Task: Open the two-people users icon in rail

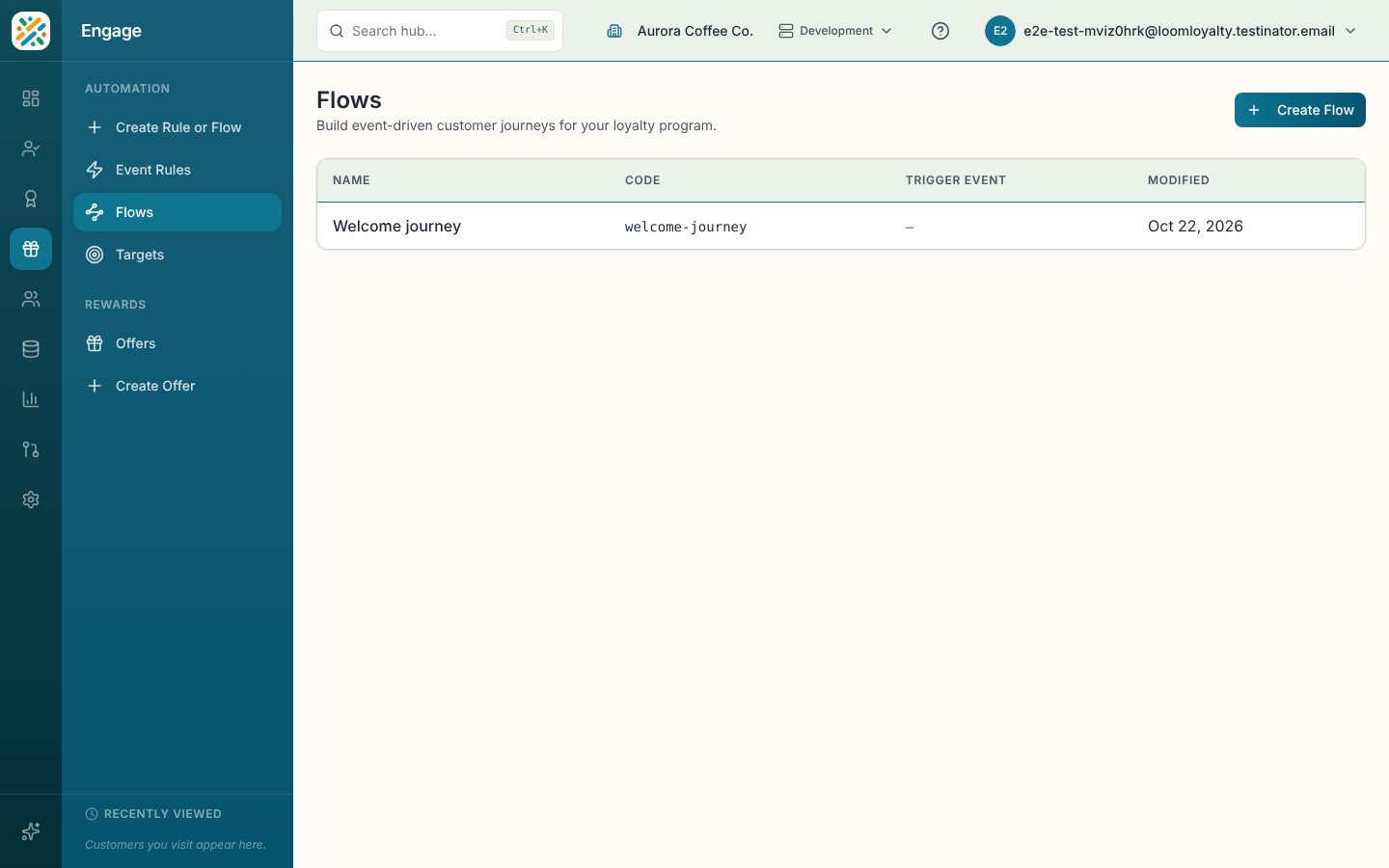Action: coord(31,299)
